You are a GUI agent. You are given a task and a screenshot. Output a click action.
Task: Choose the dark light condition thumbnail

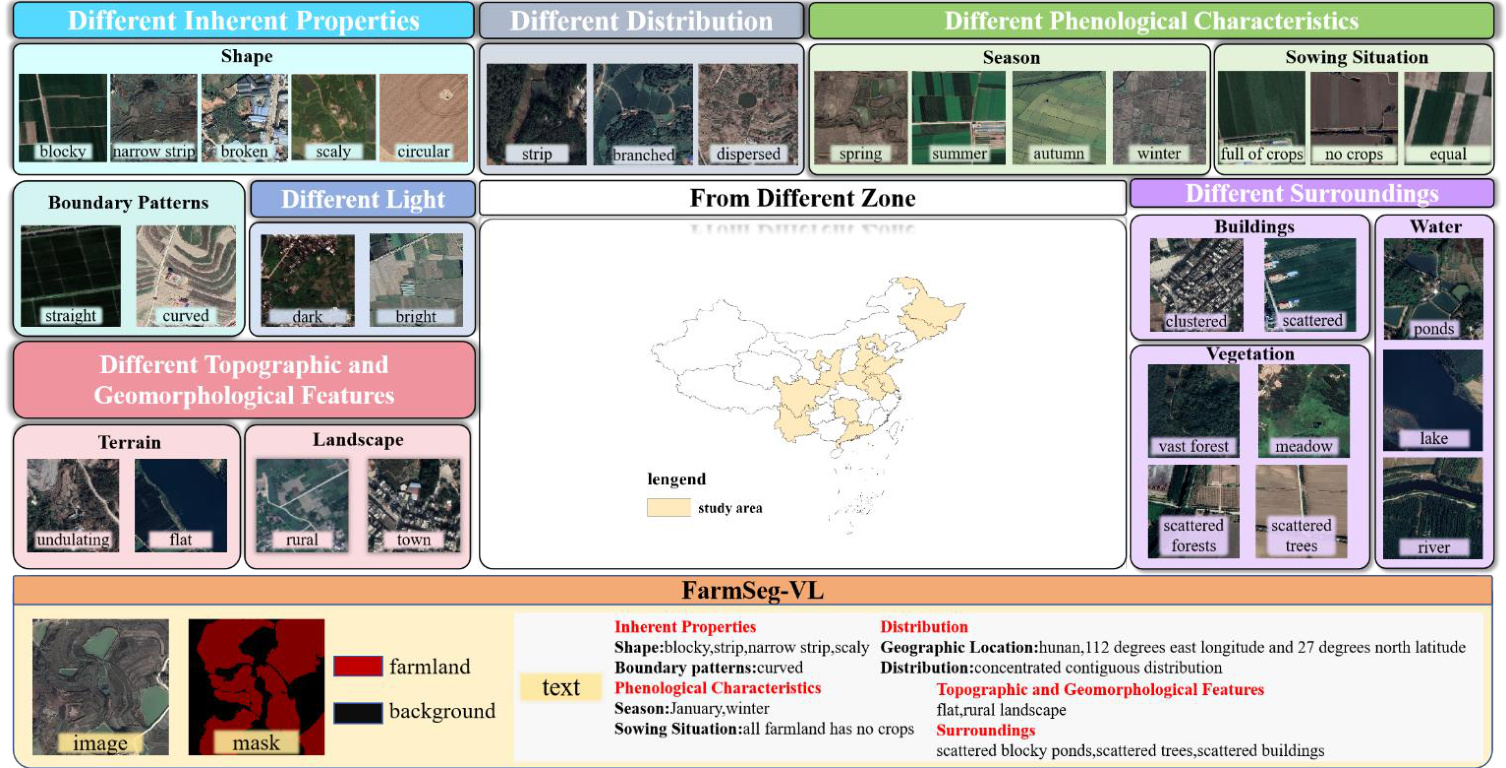point(307,280)
